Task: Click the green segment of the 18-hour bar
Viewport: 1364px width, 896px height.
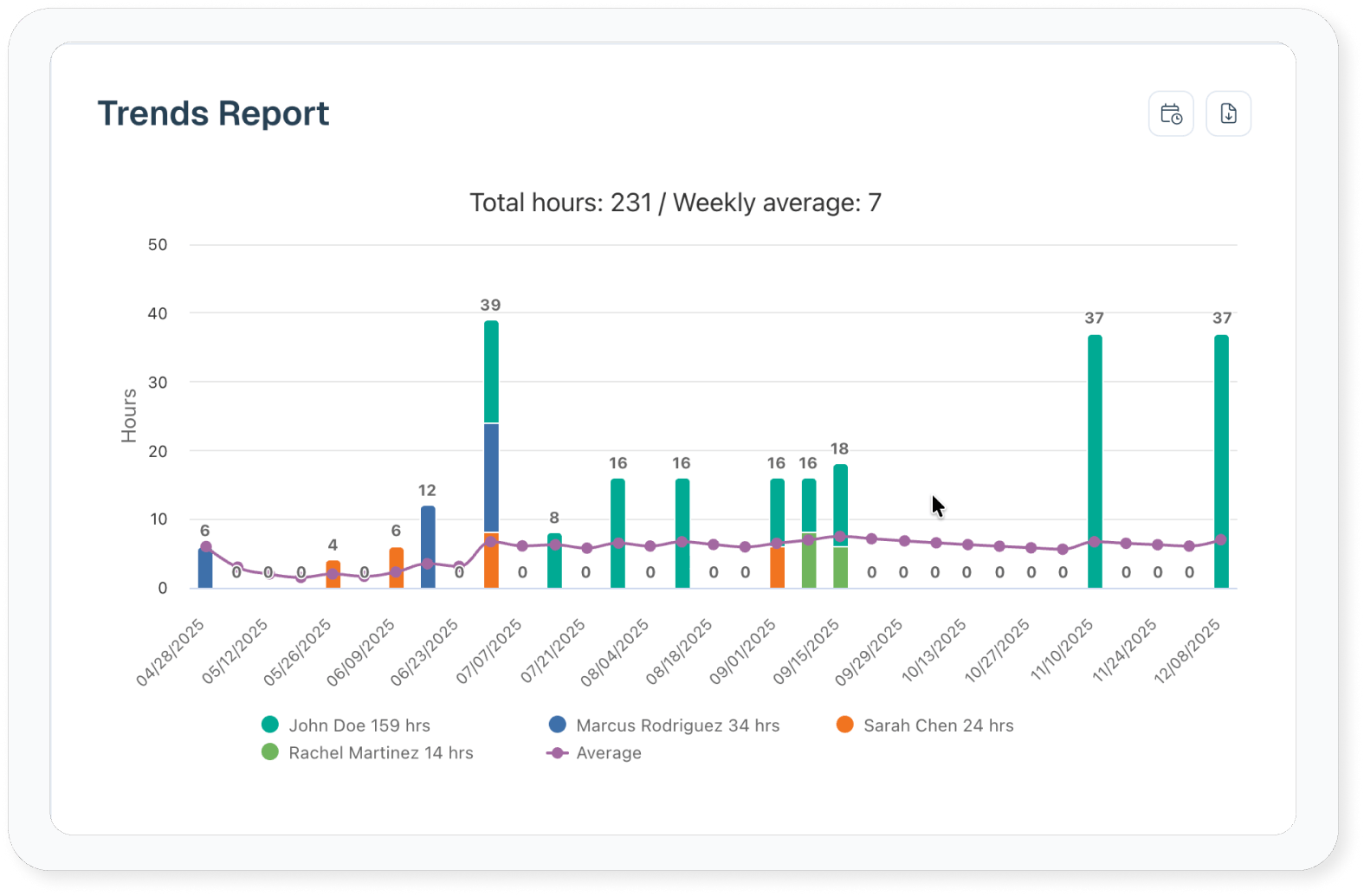Action: 840,568
